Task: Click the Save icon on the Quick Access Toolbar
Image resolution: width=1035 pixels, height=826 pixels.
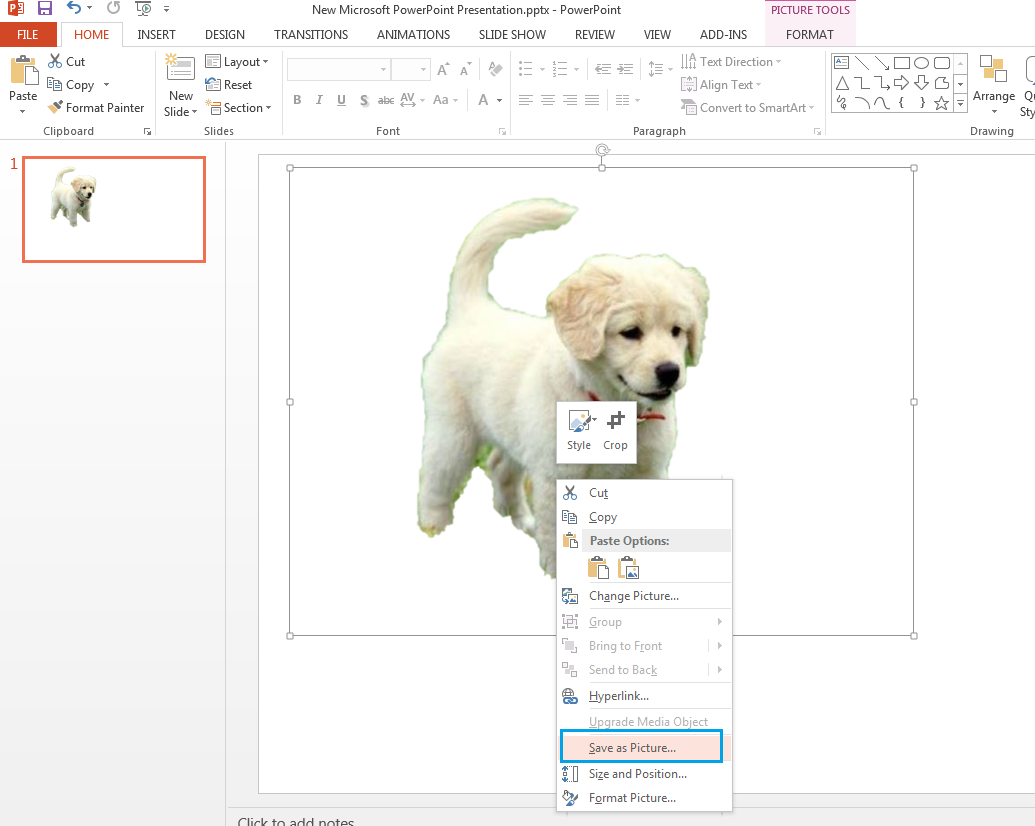Action: [x=43, y=9]
